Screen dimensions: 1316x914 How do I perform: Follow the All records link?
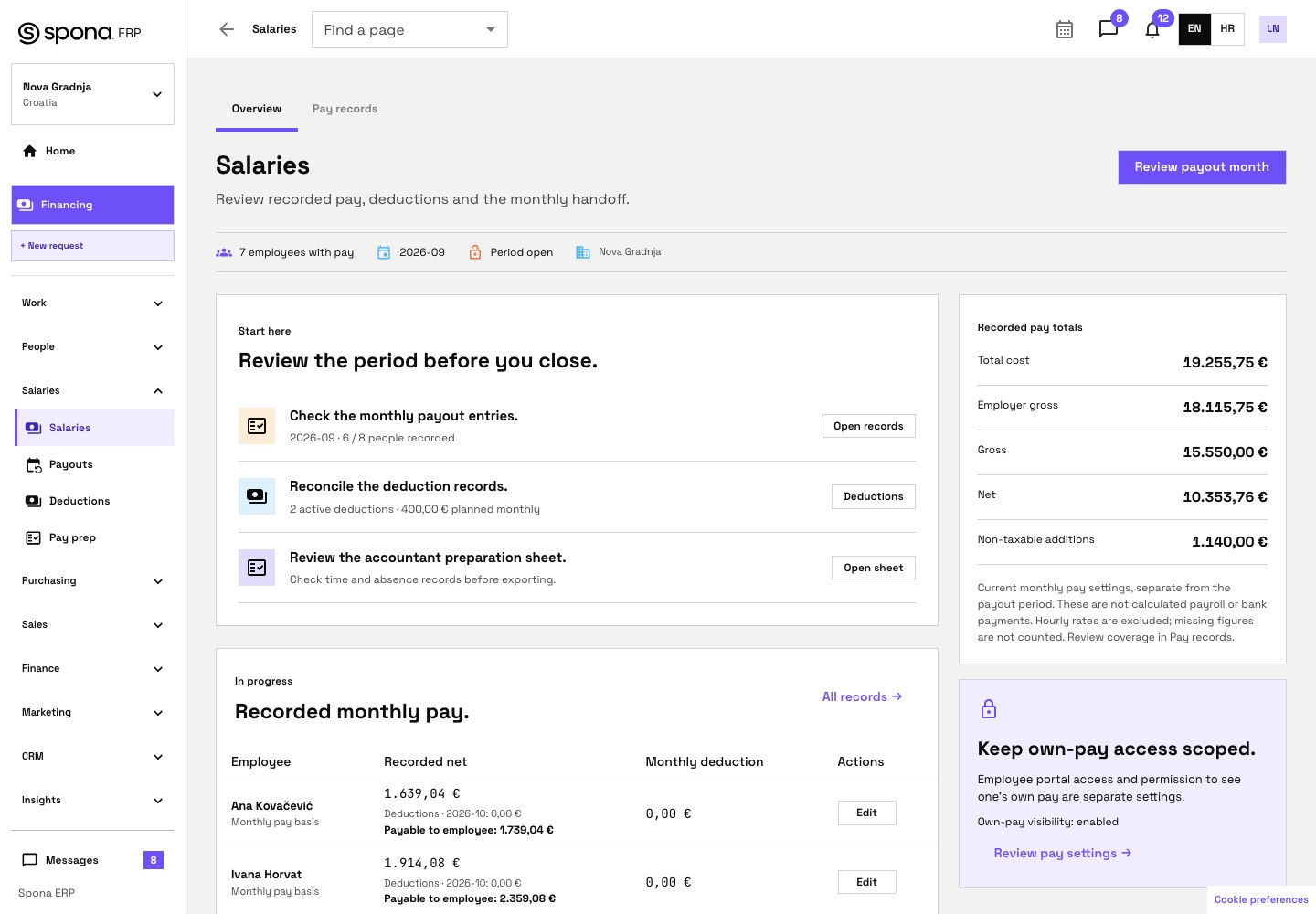point(862,696)
